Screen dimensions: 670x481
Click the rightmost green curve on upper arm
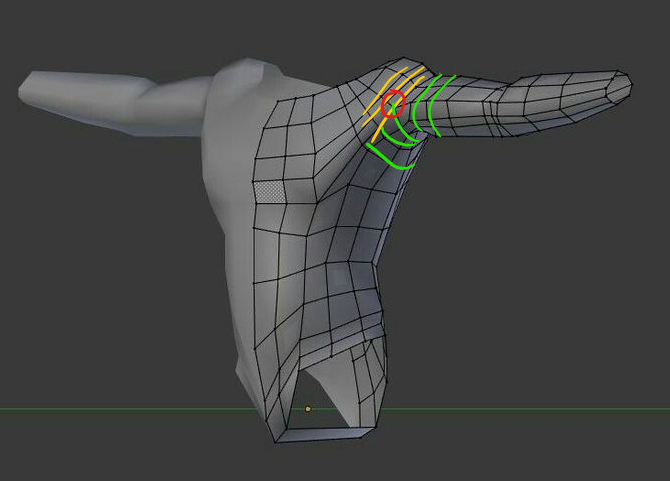point(440,105)
